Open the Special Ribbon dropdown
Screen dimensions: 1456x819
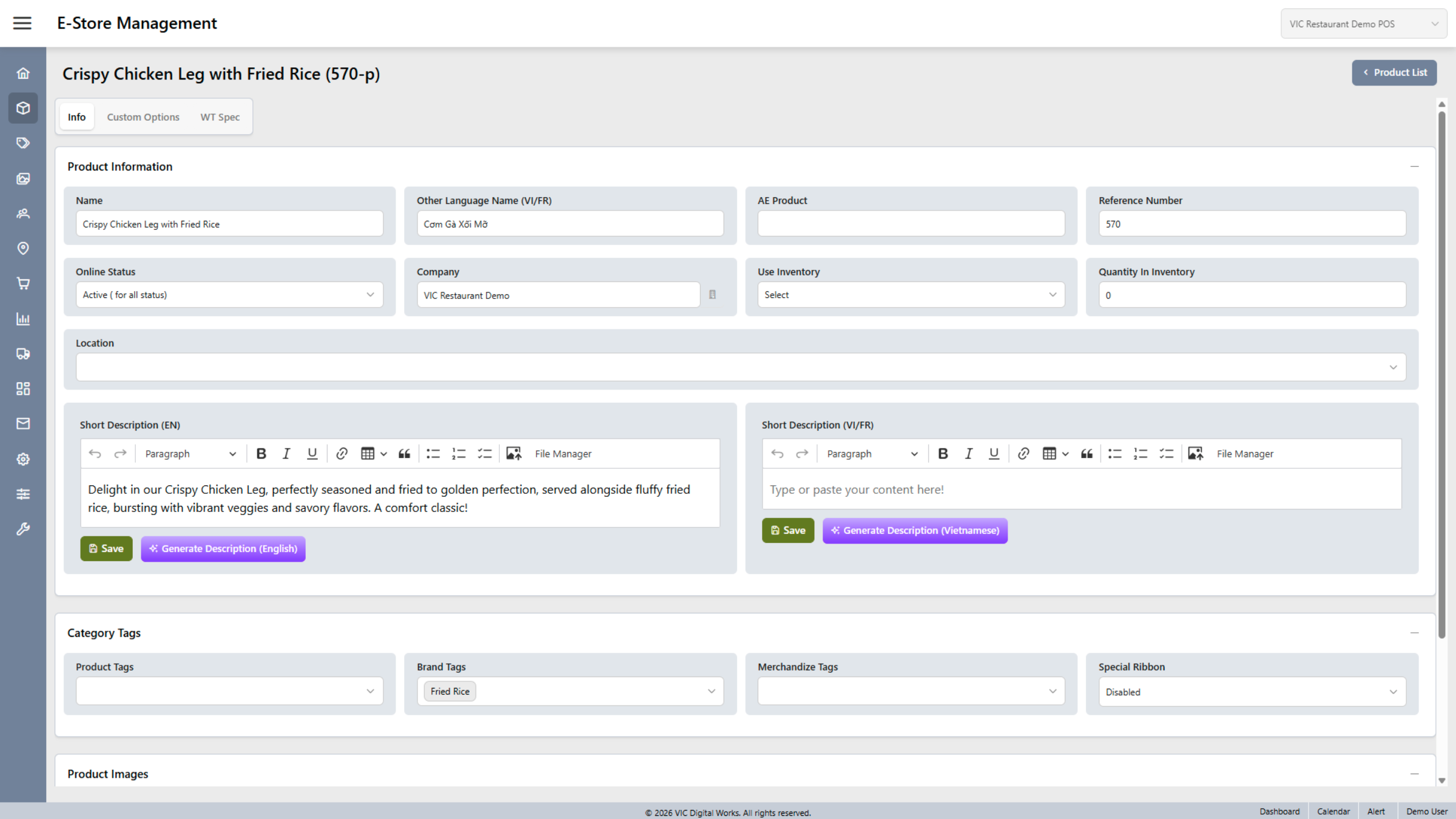(x=1252, y=692)
